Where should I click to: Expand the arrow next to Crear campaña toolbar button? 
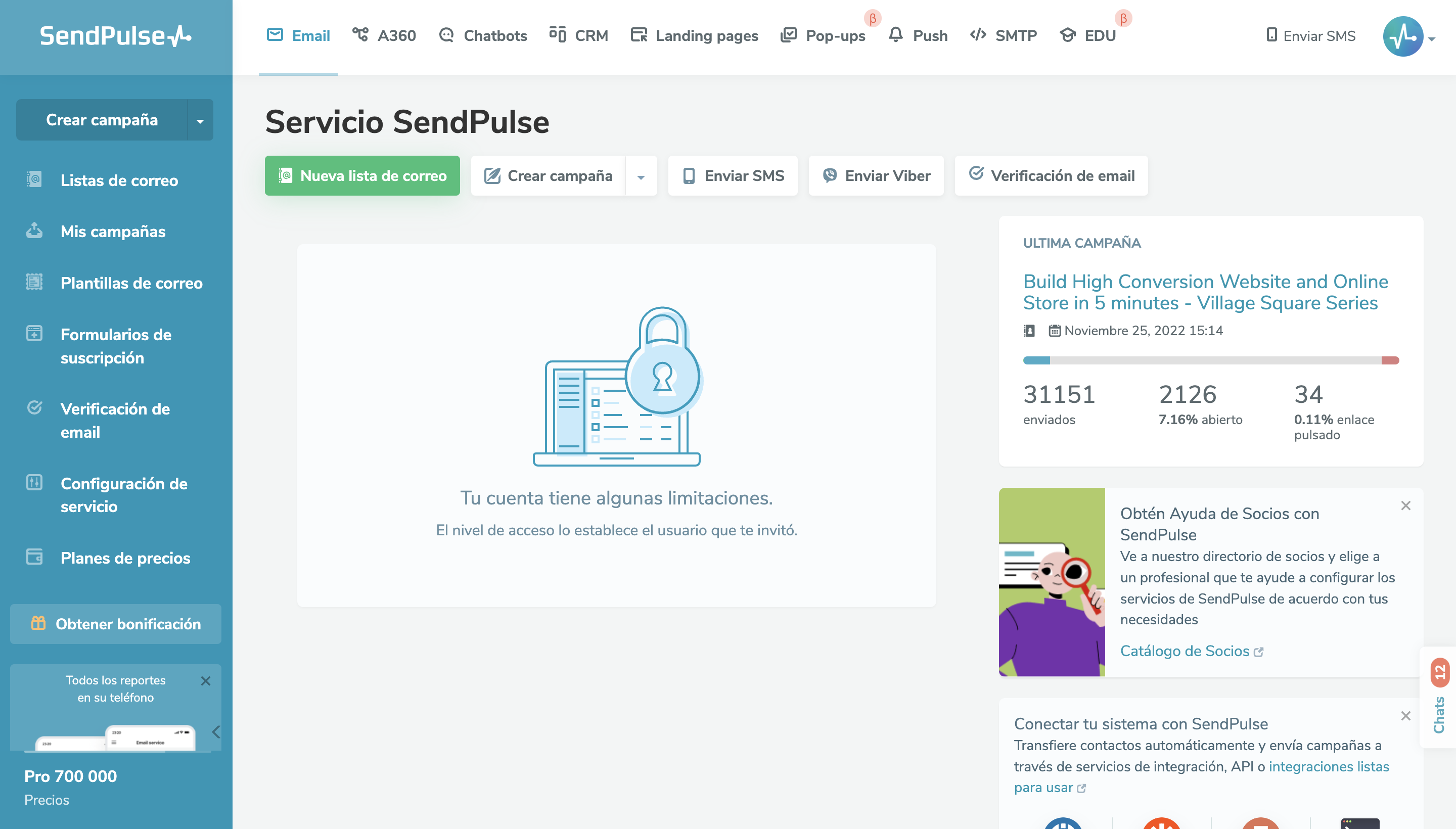641,176
